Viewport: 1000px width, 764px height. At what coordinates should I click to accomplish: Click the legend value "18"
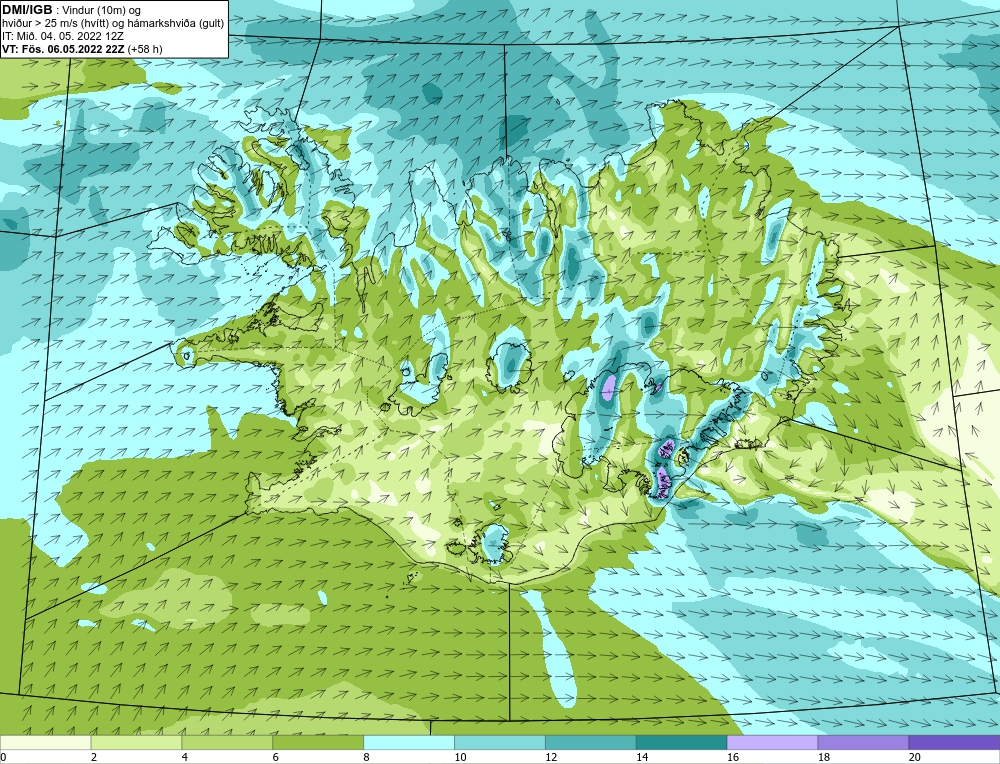tap(823, 757)
